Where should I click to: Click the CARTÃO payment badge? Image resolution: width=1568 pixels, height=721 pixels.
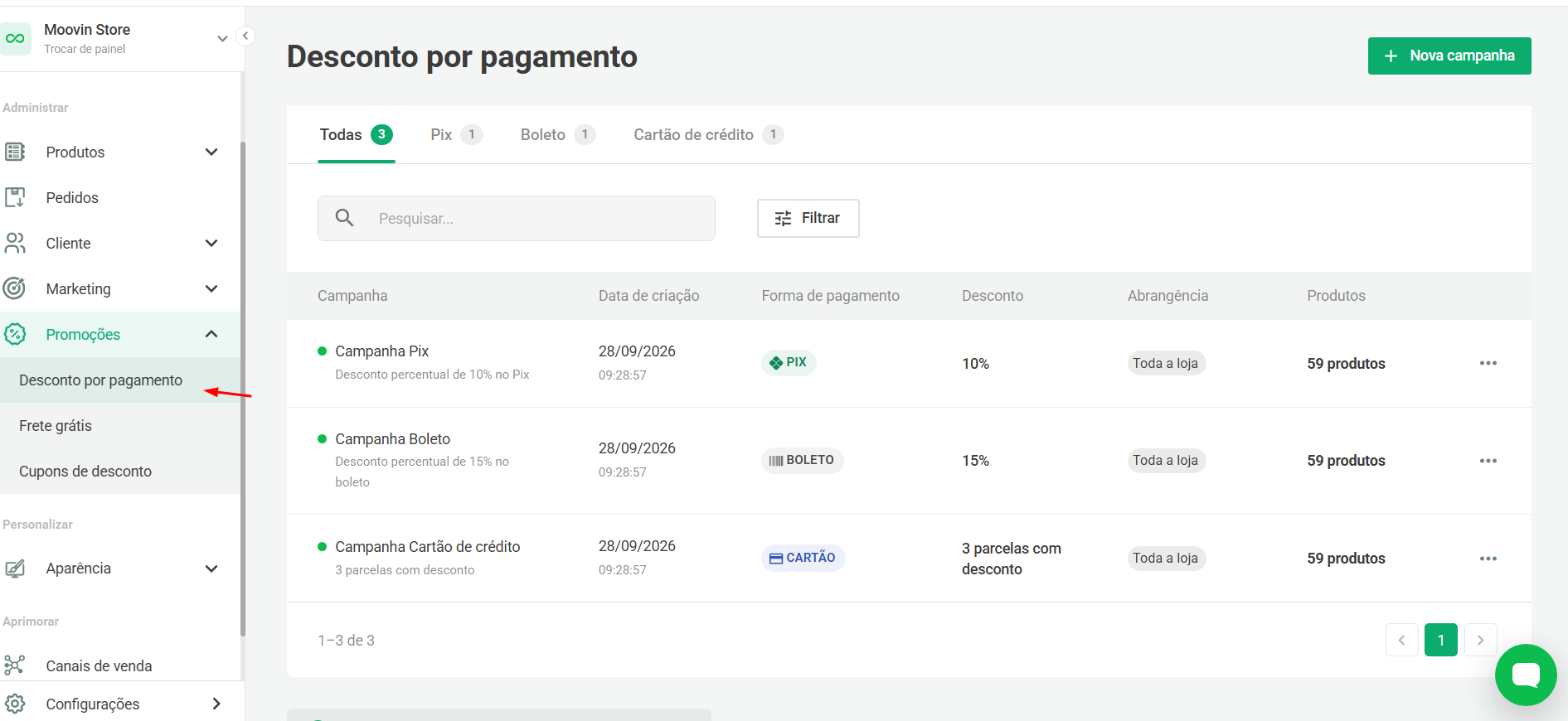tap(803, 558)
